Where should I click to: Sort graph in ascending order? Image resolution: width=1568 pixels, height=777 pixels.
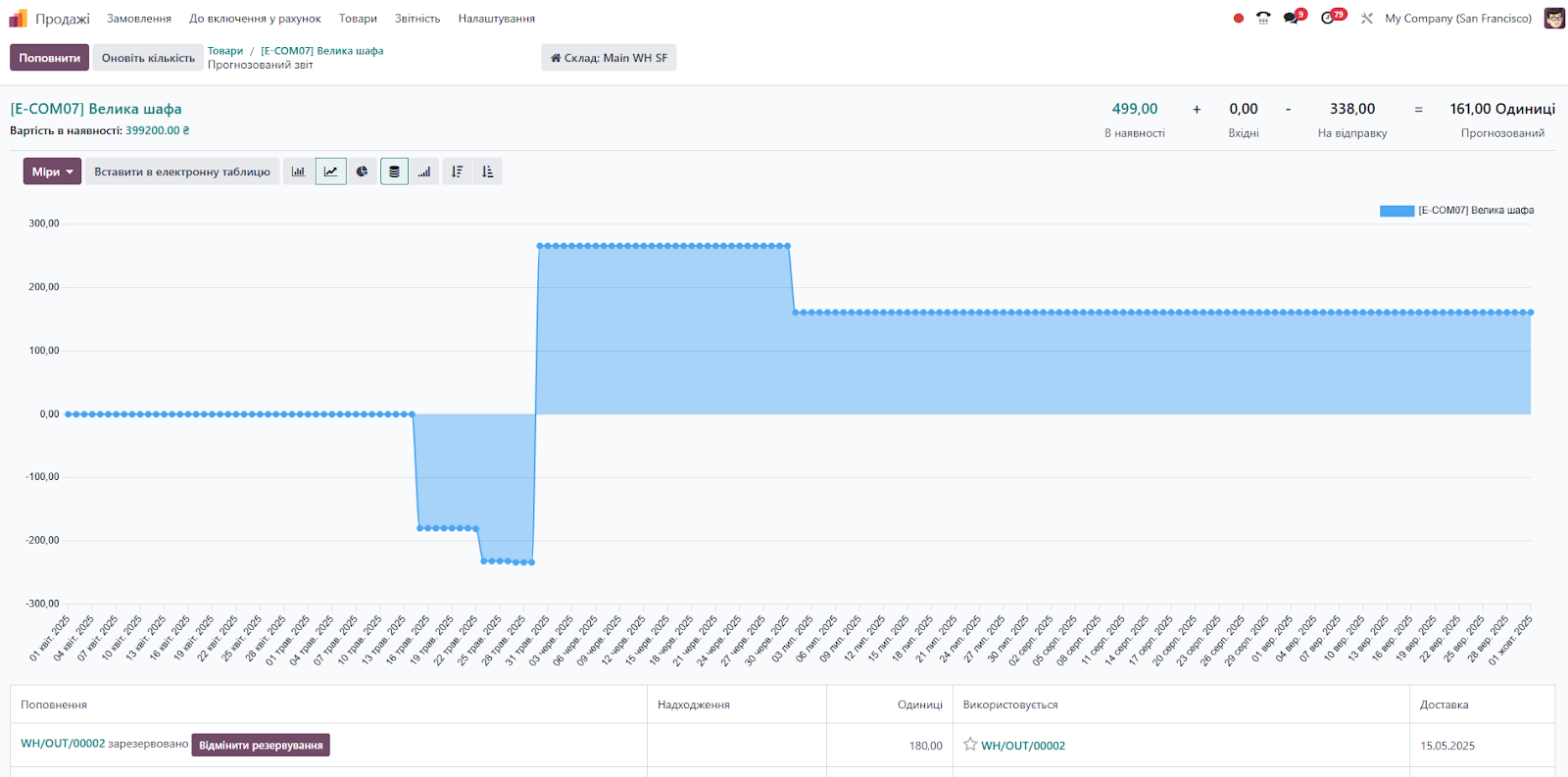[488, 171]
